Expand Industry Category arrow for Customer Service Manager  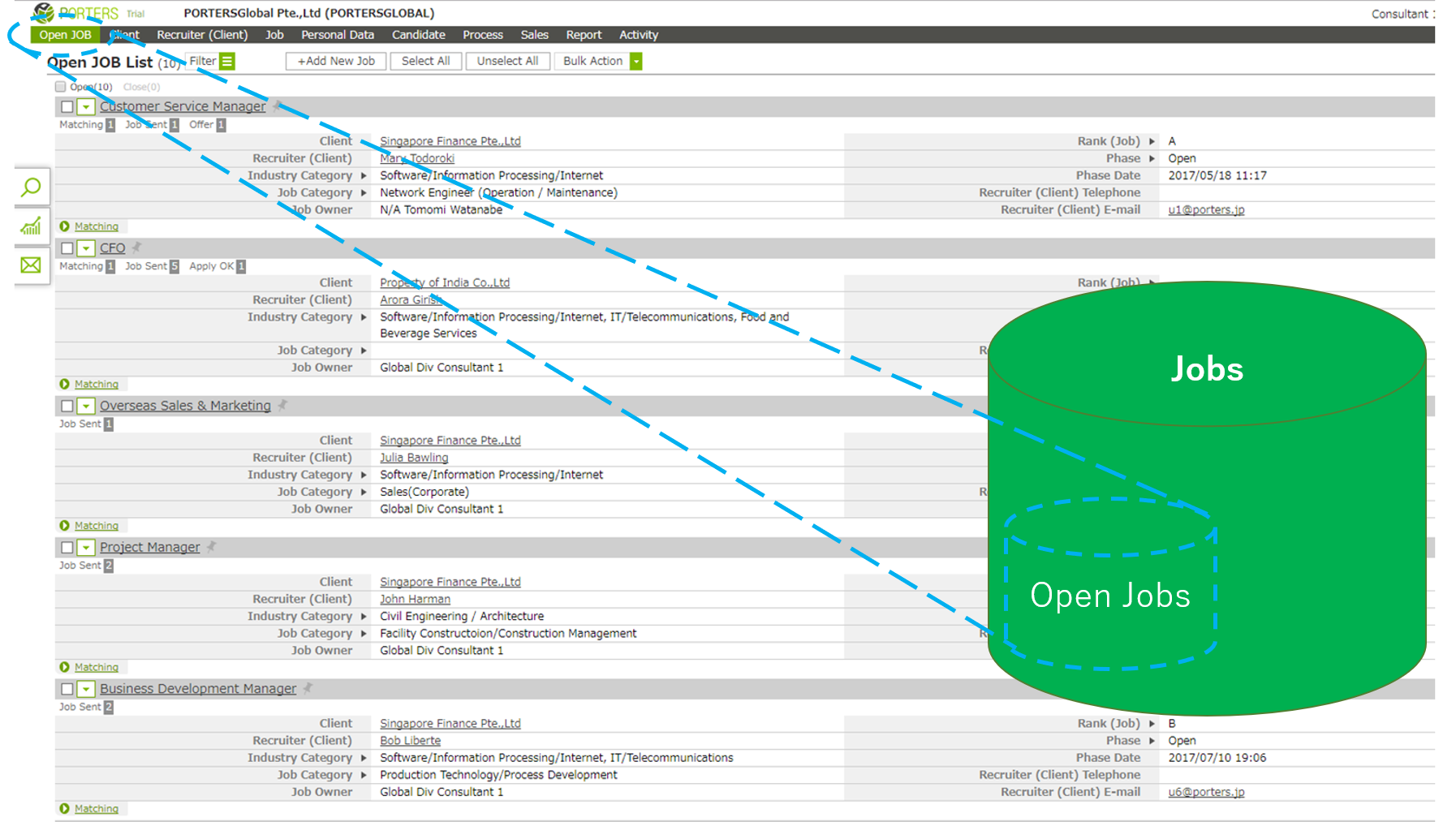[x=364, y=175]
